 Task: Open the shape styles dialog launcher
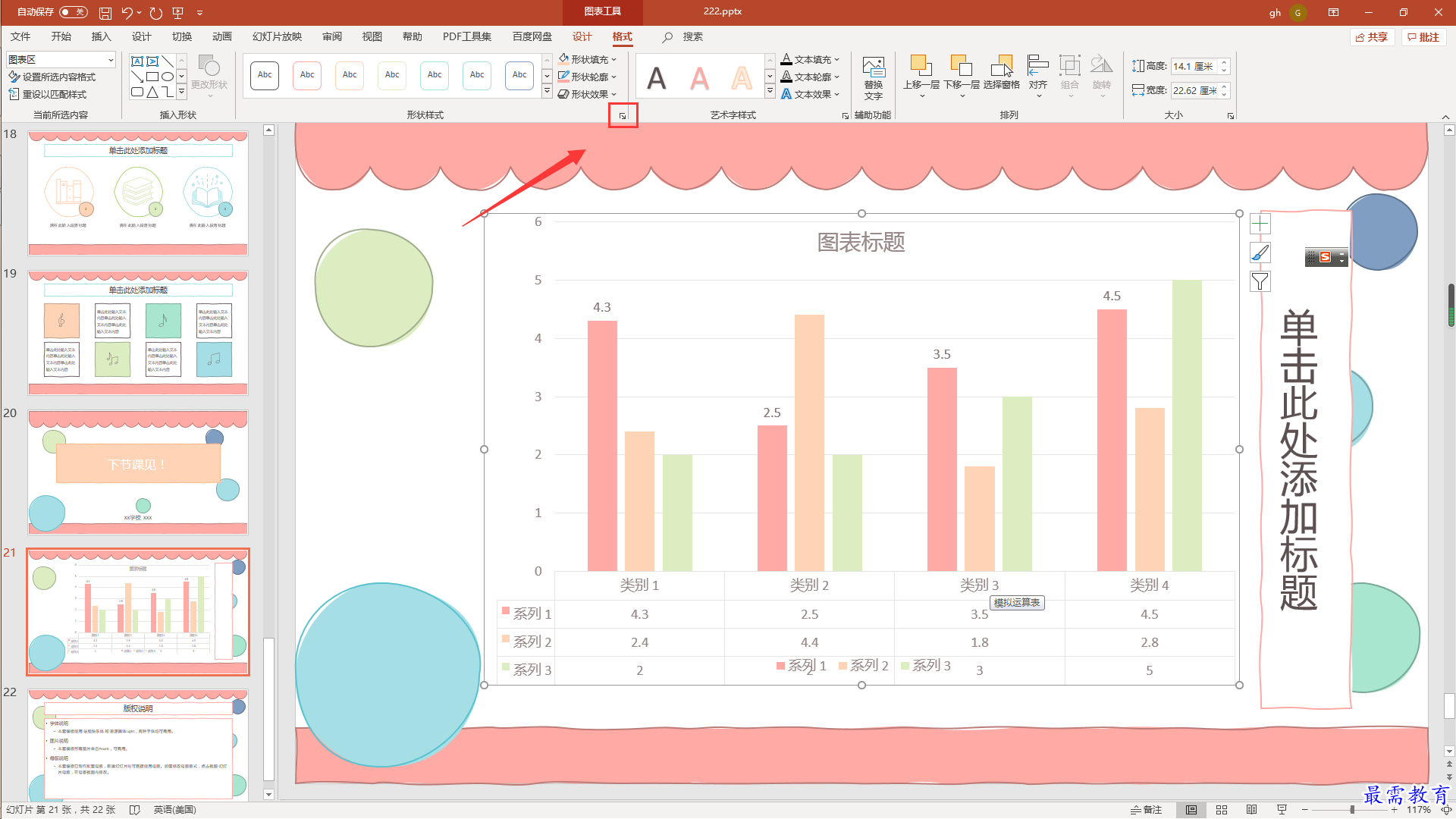tap(623, 116)
